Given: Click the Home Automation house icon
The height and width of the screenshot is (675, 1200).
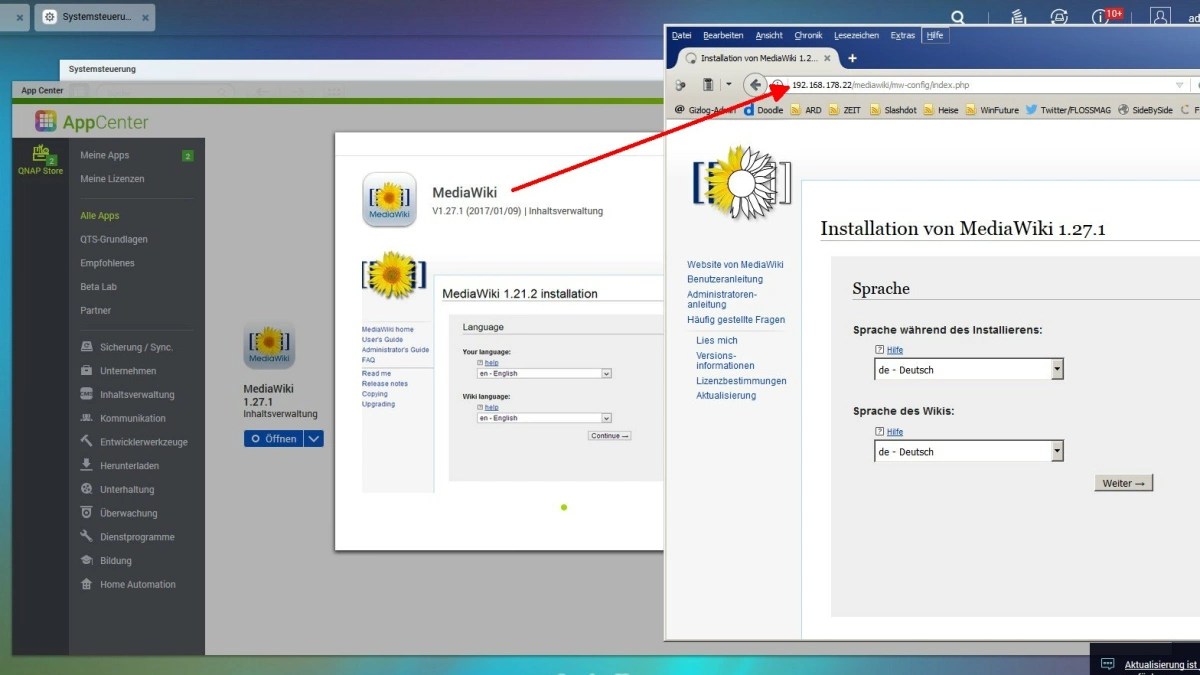Looking at the screenshot, I should click(87, 584).
